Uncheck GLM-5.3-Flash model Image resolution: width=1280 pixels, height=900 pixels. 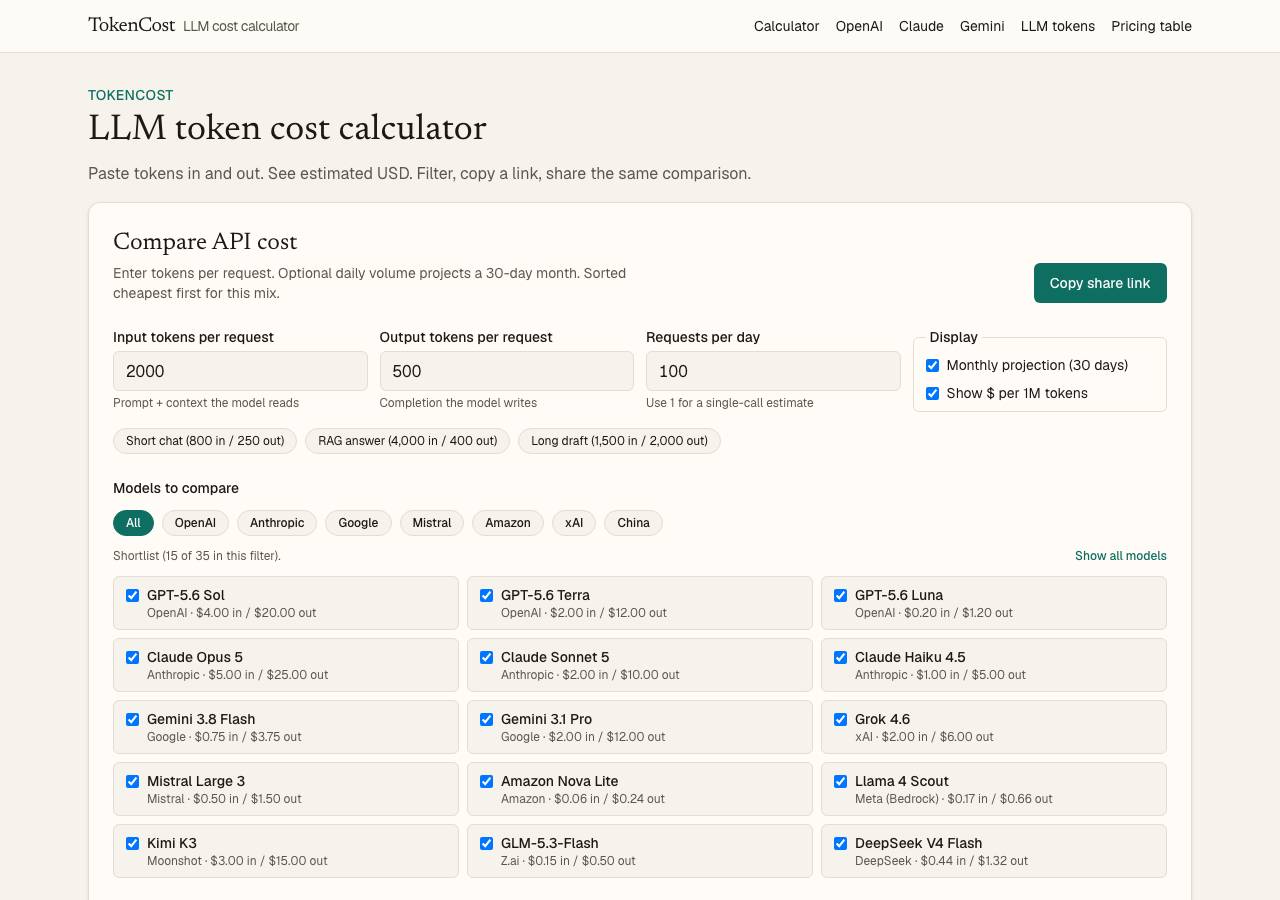coord(486,843)
